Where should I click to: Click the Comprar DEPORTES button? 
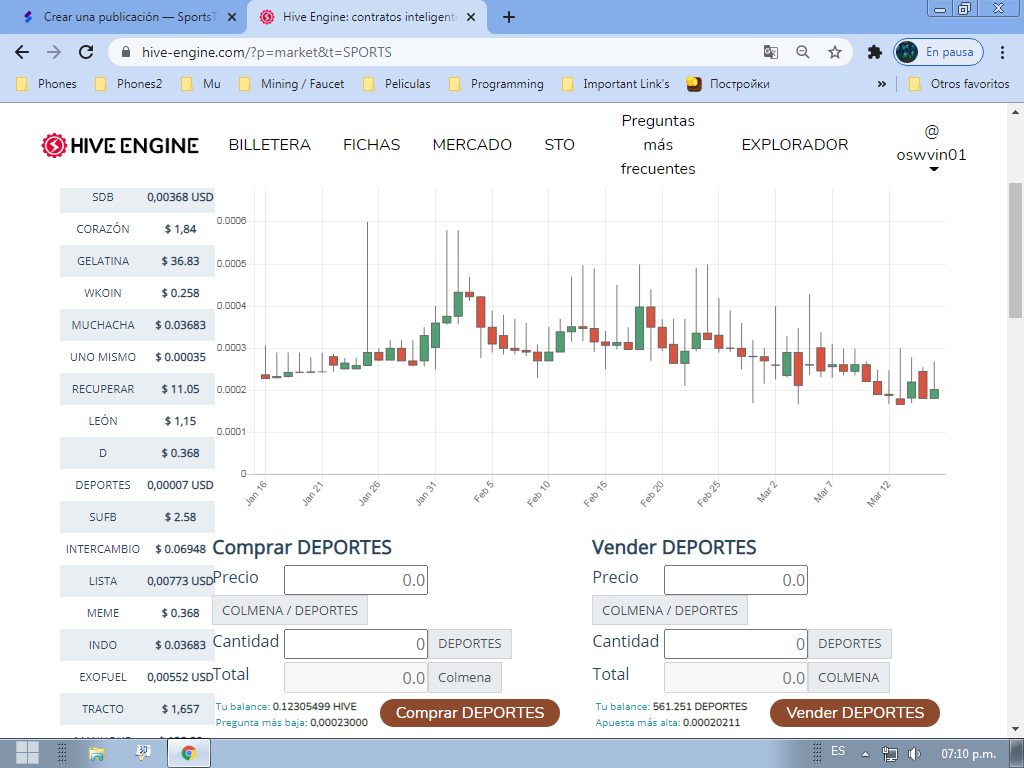(470, 712)
